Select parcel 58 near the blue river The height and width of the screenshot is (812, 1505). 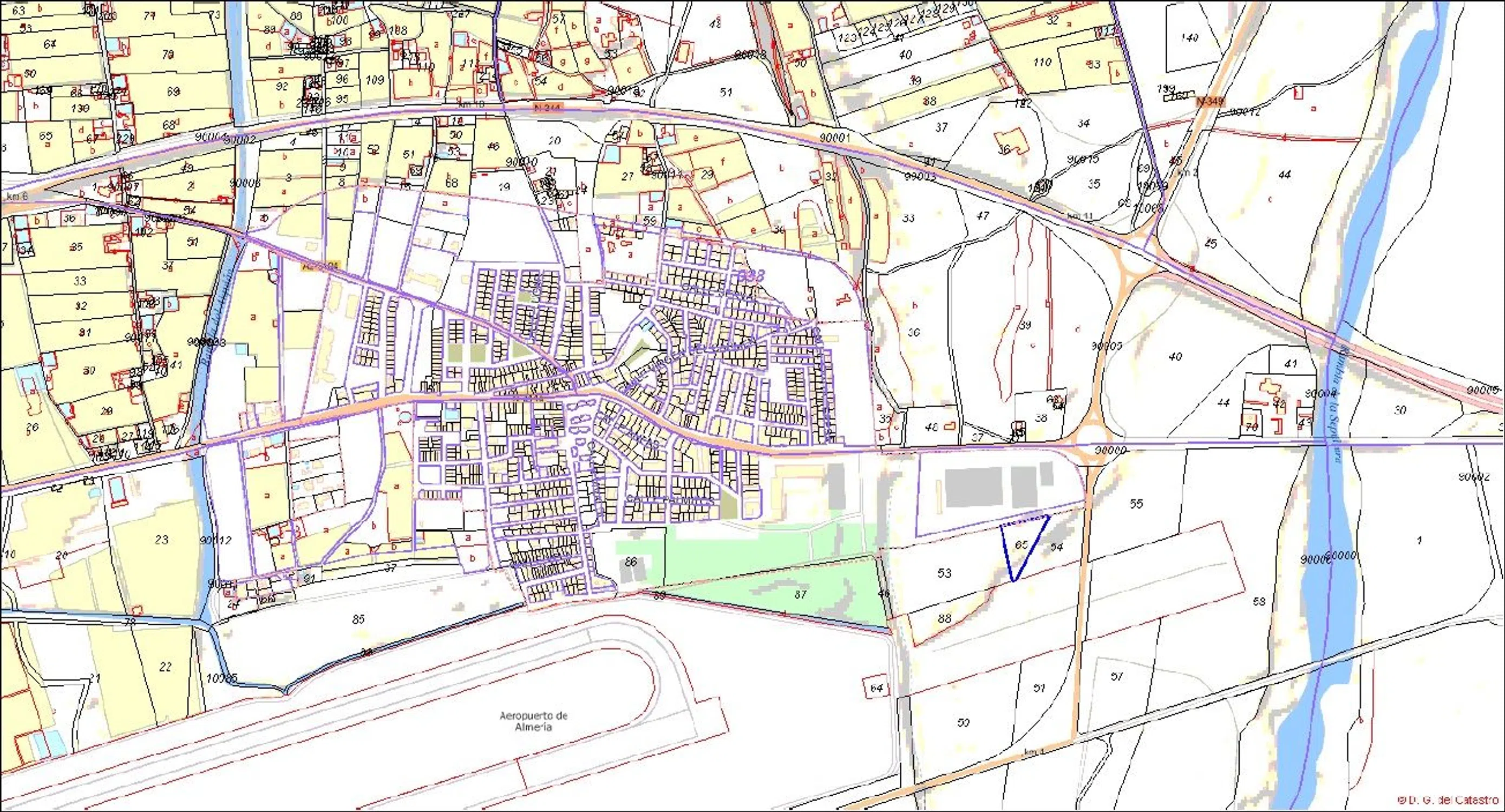point(1259,601)
